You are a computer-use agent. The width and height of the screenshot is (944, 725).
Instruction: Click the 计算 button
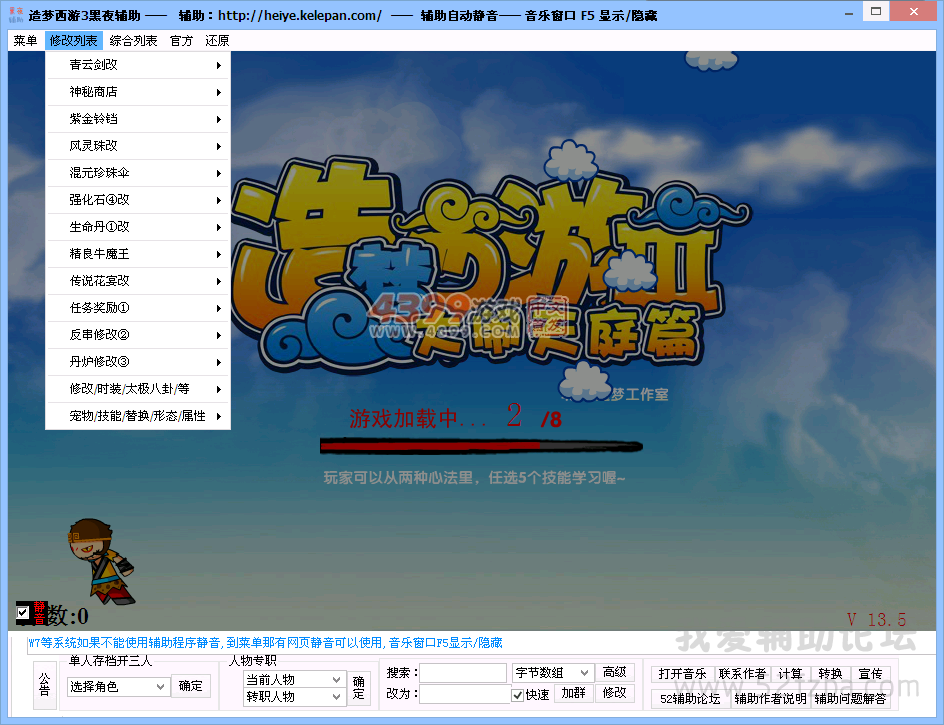coord(790,674)
